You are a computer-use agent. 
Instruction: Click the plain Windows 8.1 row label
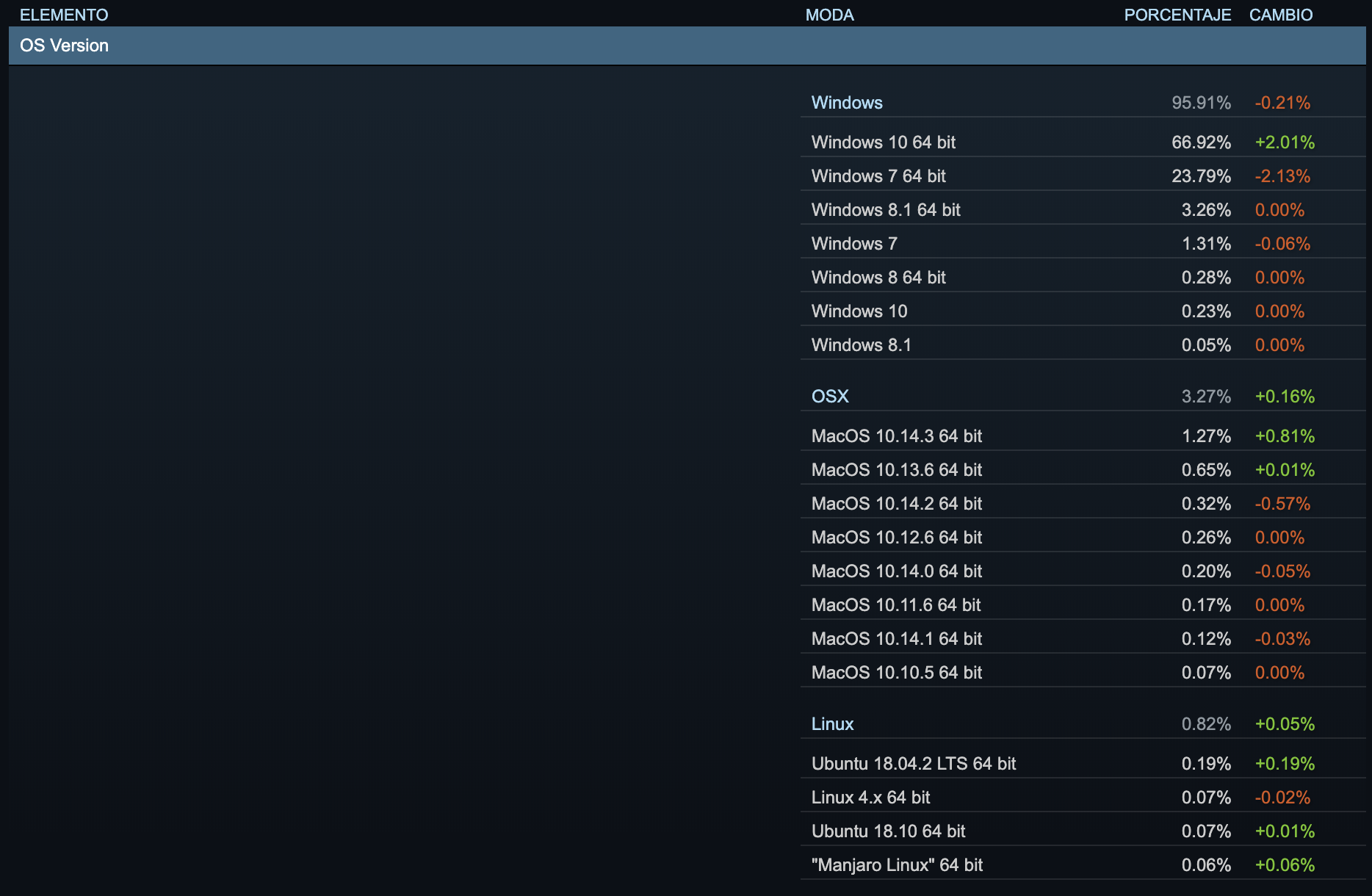point(861,345)
